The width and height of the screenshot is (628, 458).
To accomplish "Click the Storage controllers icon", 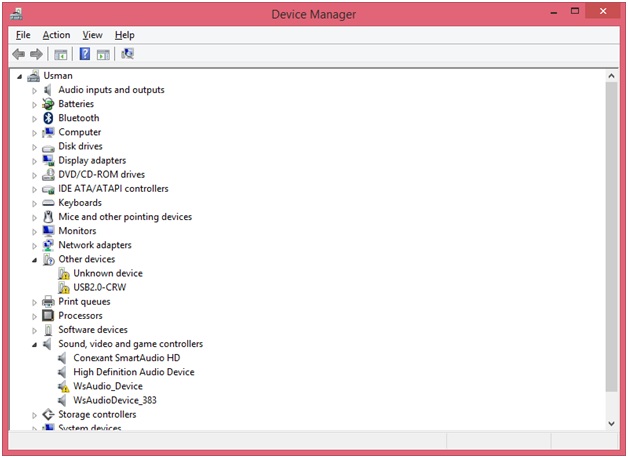I will [x=48, y=414].
